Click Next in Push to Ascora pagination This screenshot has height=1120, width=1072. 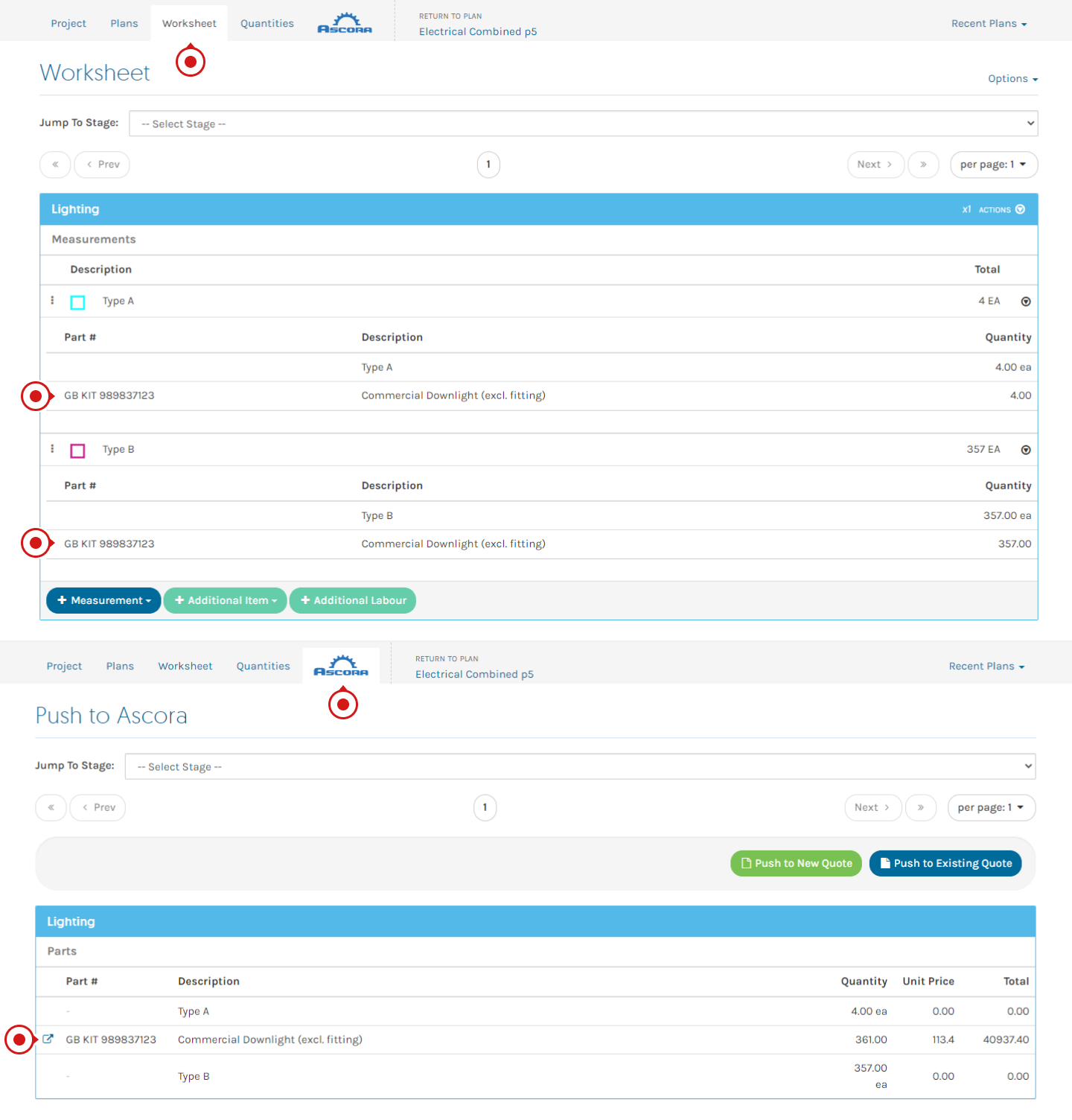point(873,807)
